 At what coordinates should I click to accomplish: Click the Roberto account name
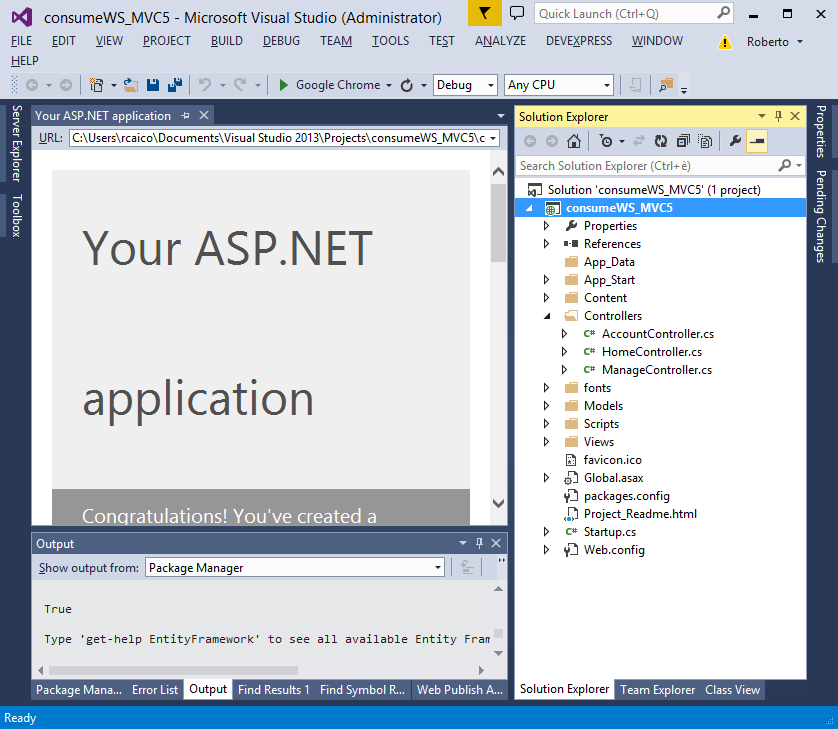tap(767, 42)
